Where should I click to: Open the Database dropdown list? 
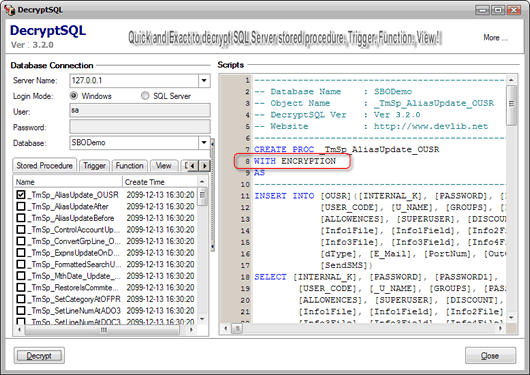(x=204, y=143)
